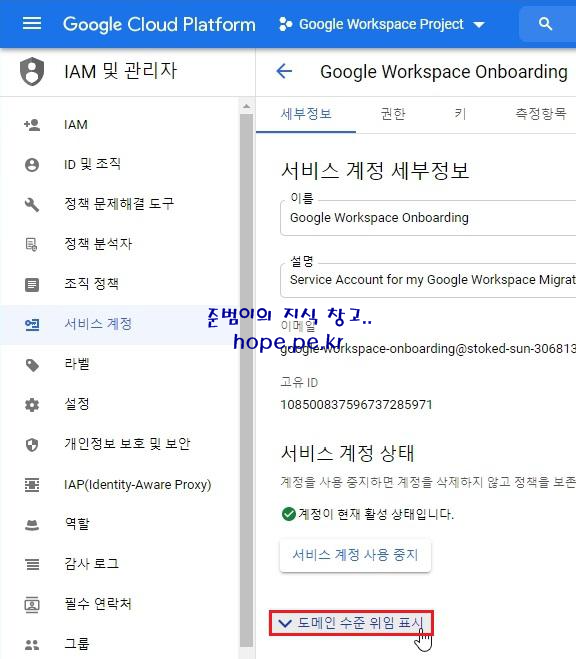Open 설정 menu item
This screenshot has width=576, height=659.
pyautogui.click(x=120, y=404)
